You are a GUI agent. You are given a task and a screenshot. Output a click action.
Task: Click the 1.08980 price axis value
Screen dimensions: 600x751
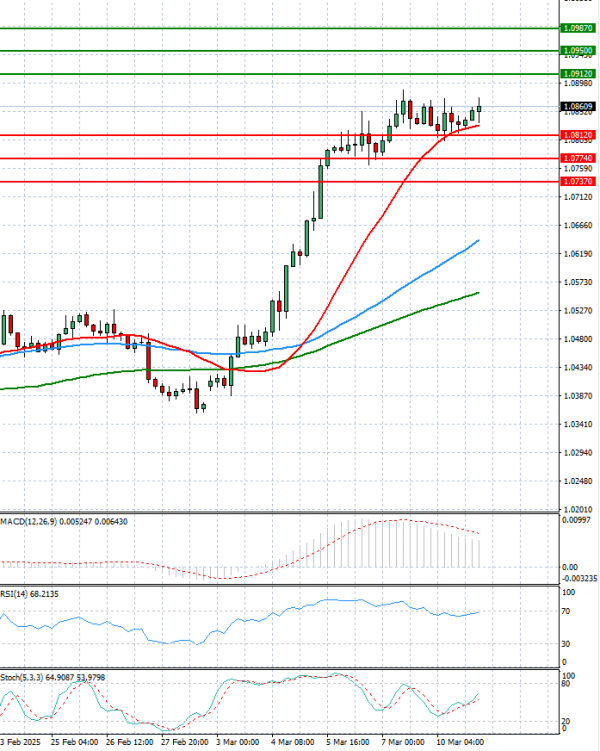(578, 83)
